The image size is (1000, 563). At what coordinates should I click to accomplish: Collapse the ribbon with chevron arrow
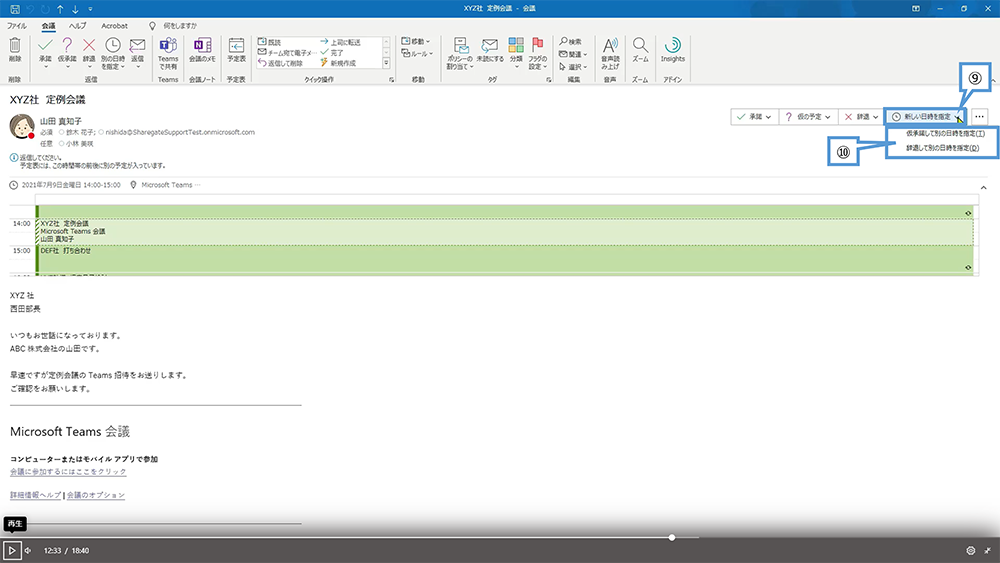click(993, 80)
